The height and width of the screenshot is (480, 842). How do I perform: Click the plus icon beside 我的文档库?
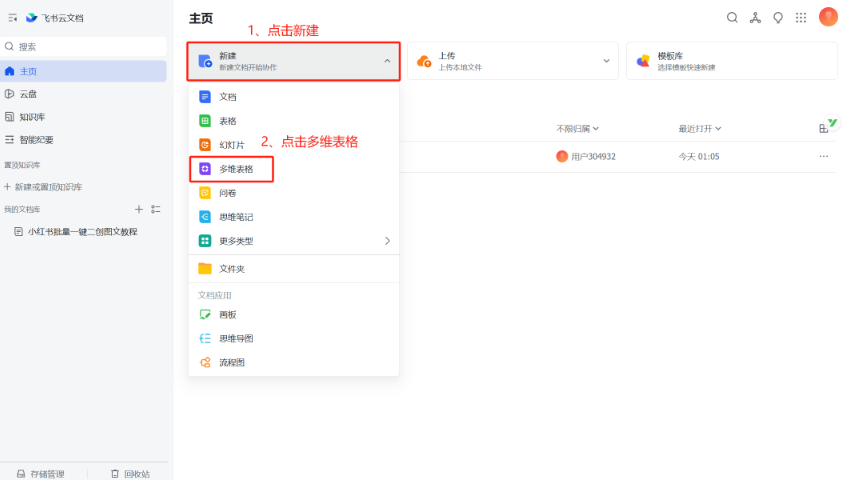tap(139, 209)
